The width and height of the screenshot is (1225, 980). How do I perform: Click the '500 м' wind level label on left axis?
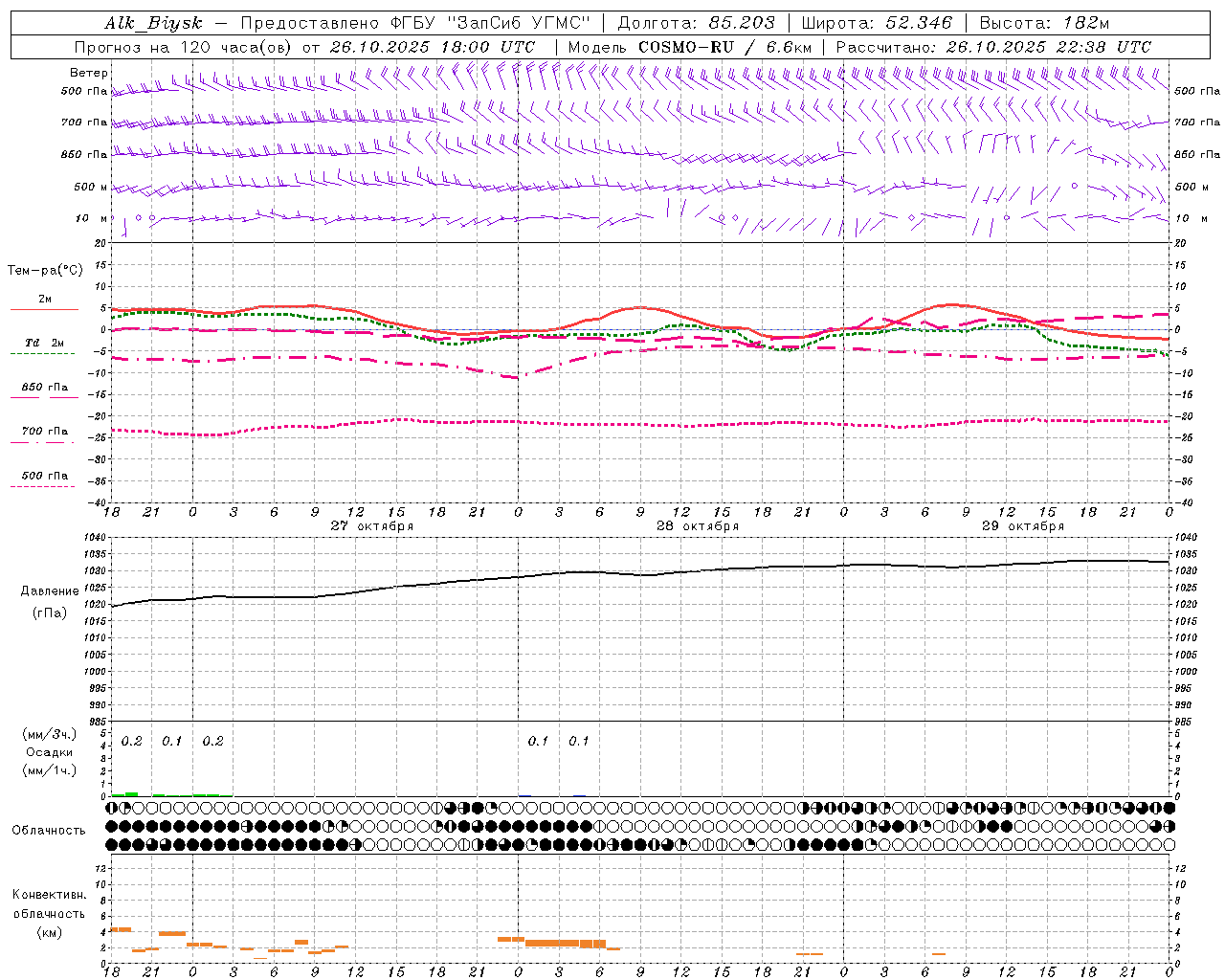91,188
